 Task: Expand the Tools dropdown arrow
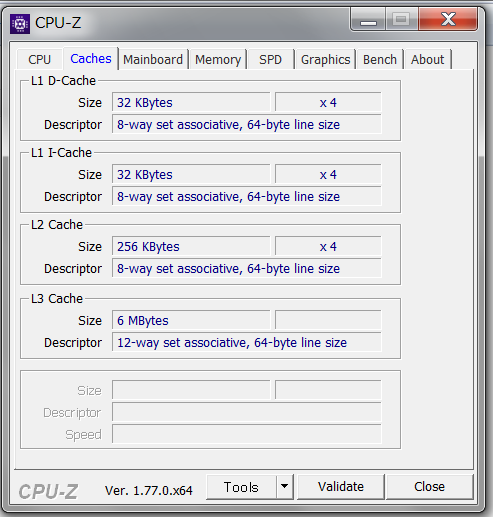pos(284,487)
